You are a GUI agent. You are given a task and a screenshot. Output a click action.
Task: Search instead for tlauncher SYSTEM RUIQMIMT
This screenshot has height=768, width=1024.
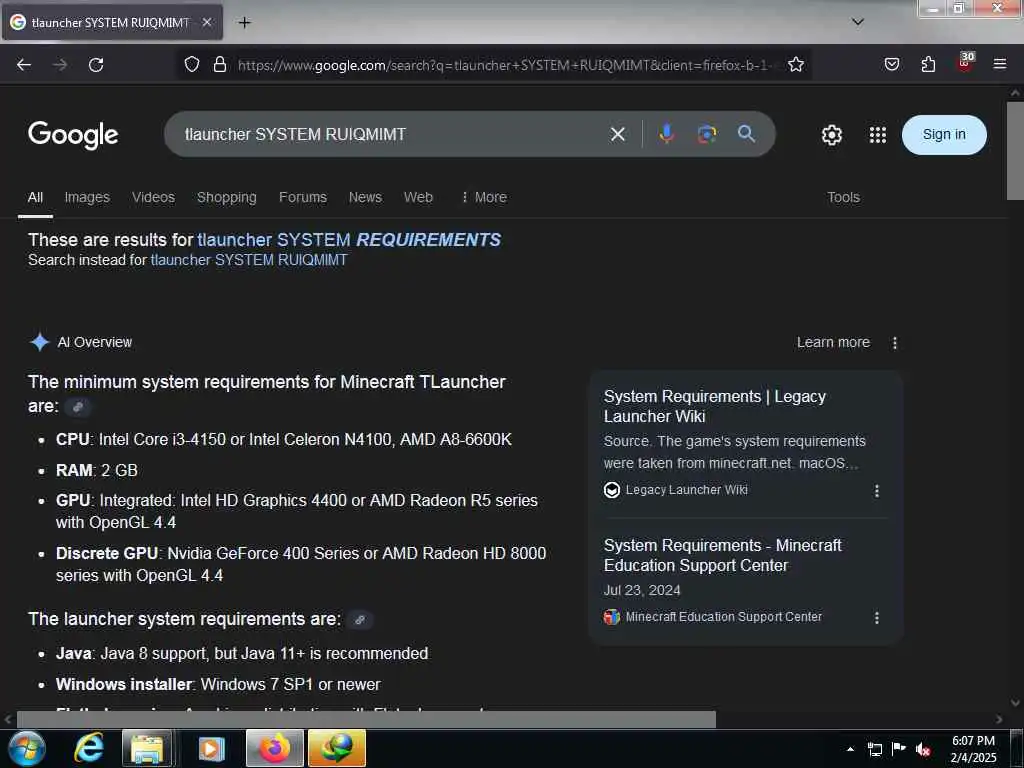249,260
